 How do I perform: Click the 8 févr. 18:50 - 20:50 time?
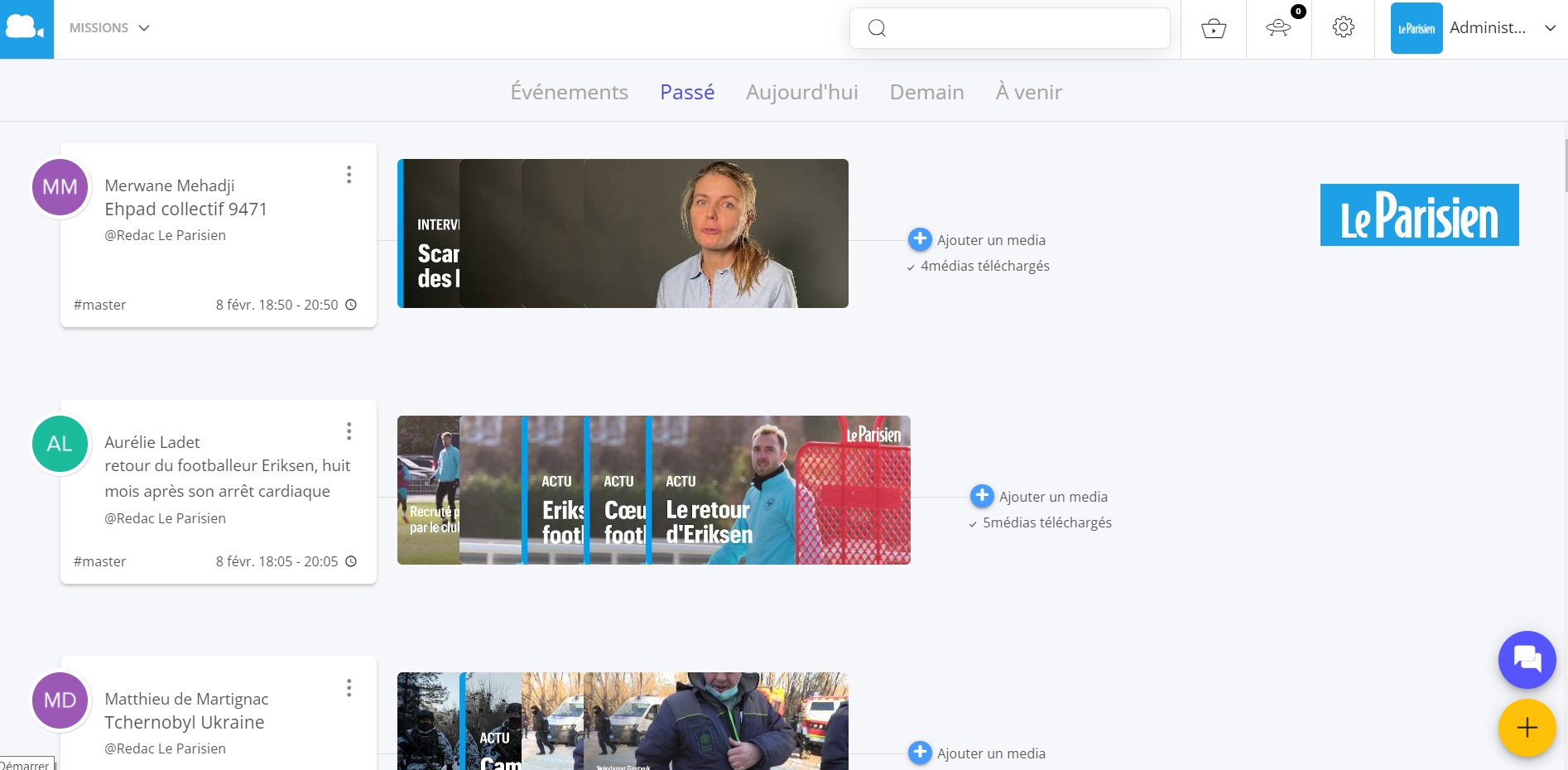pos(277,305)
